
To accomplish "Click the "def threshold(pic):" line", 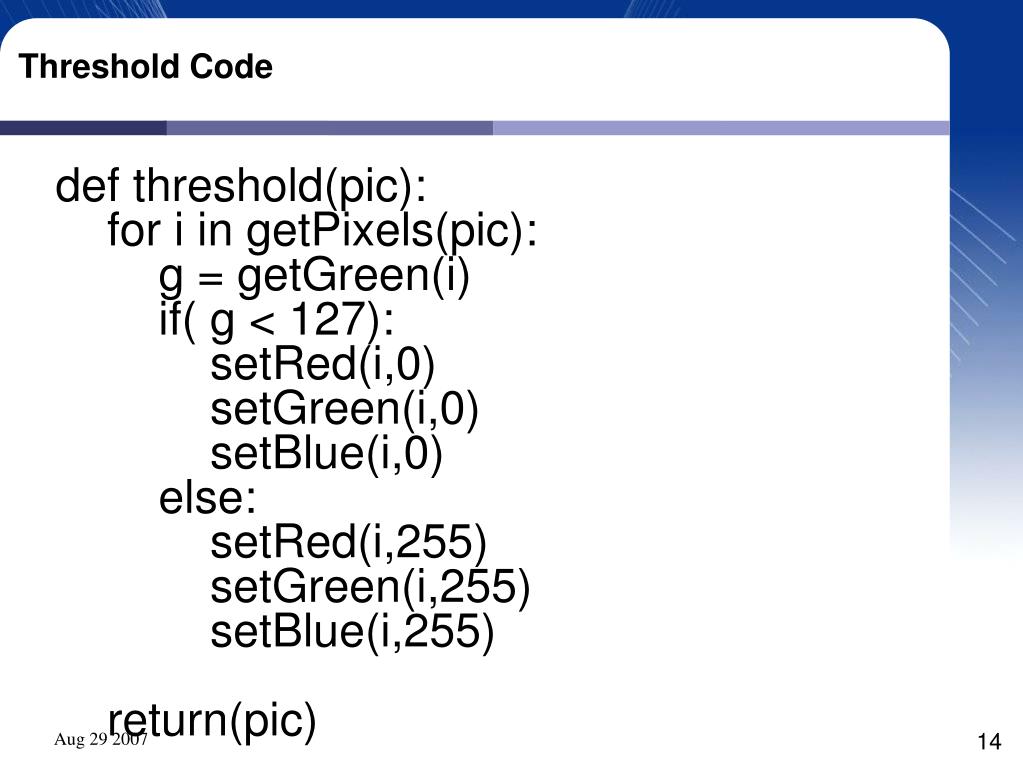I will pyautogui.click(x=241, y=187).
